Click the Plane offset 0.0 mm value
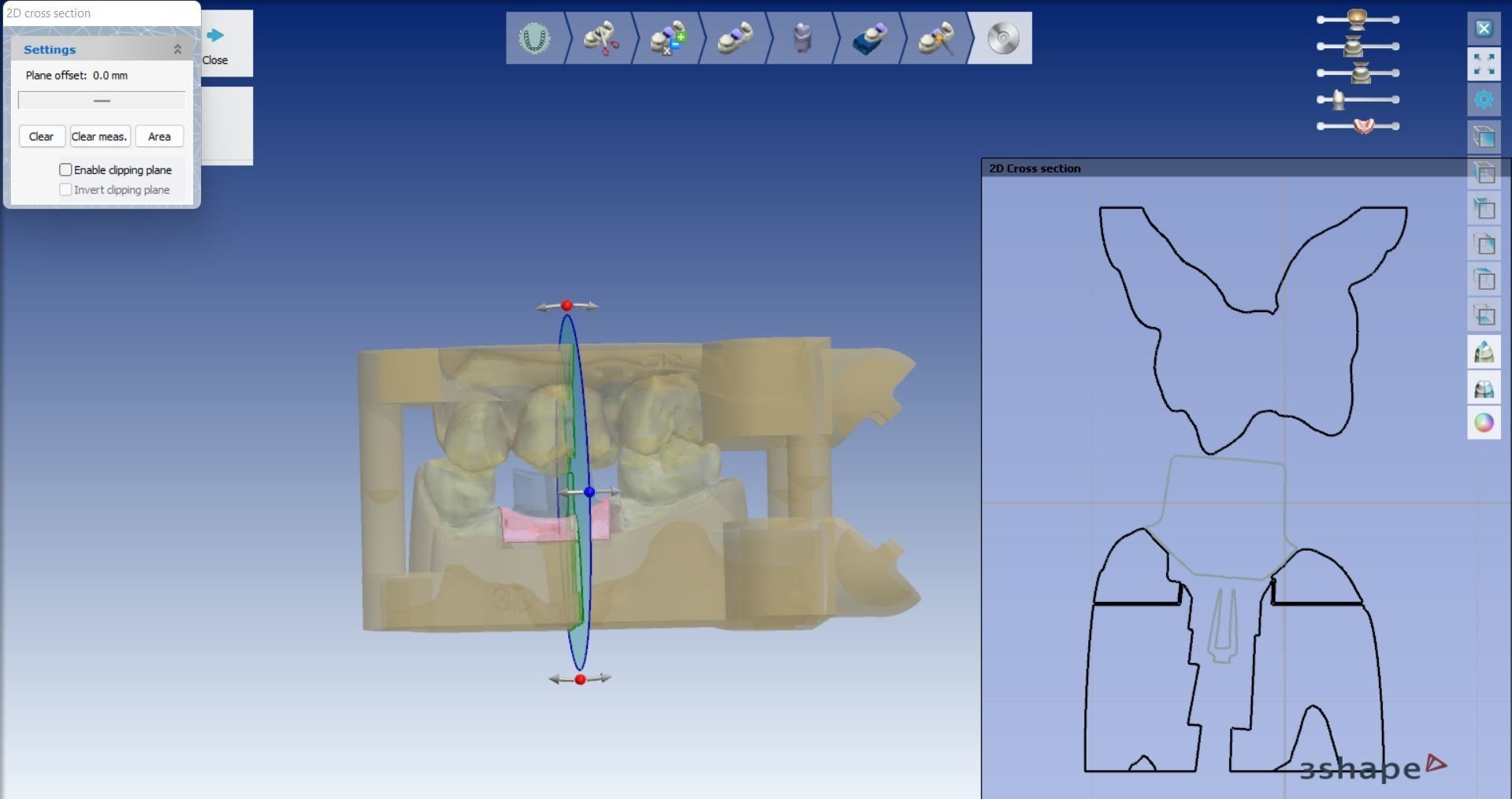 (110, 76)
